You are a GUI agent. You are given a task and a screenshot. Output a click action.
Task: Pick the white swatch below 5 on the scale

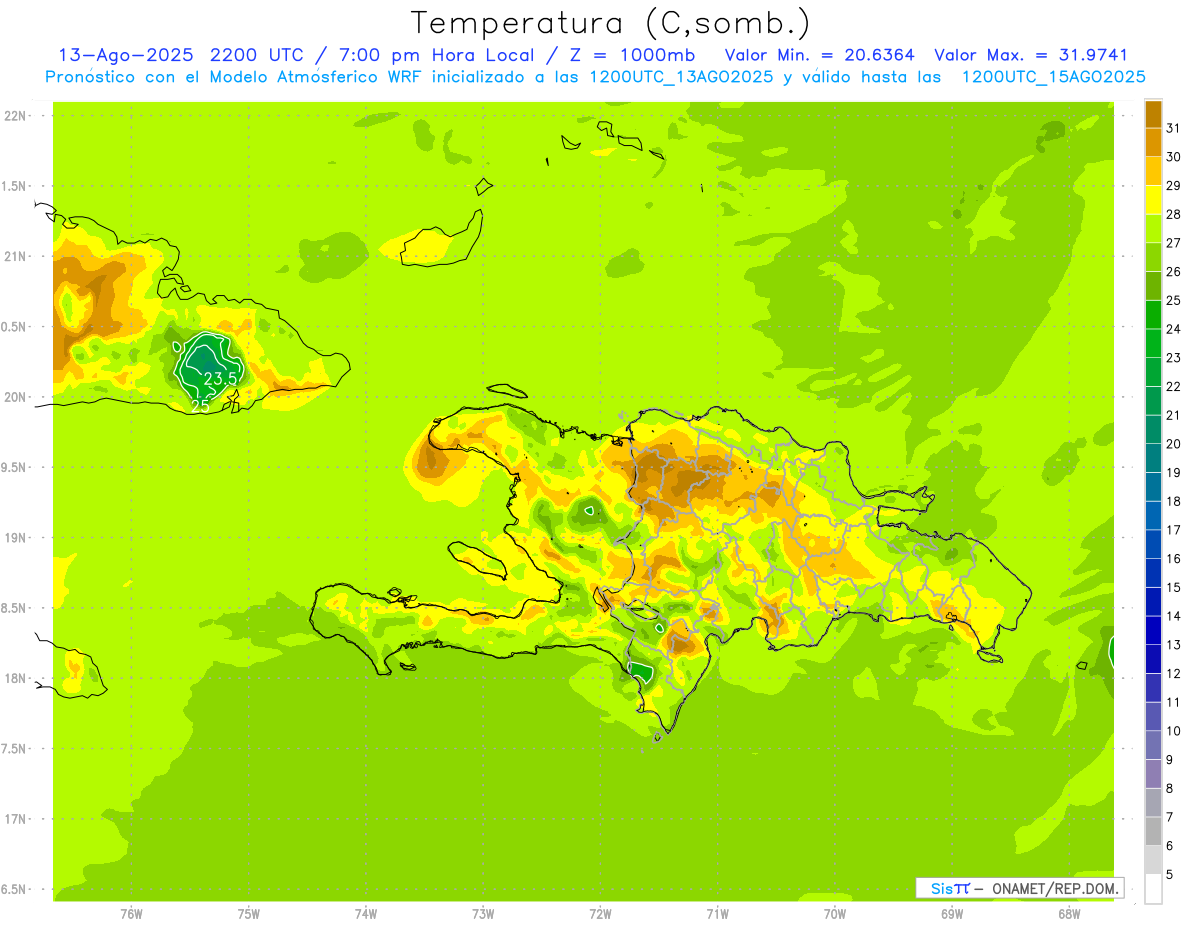coord(1153,888)
